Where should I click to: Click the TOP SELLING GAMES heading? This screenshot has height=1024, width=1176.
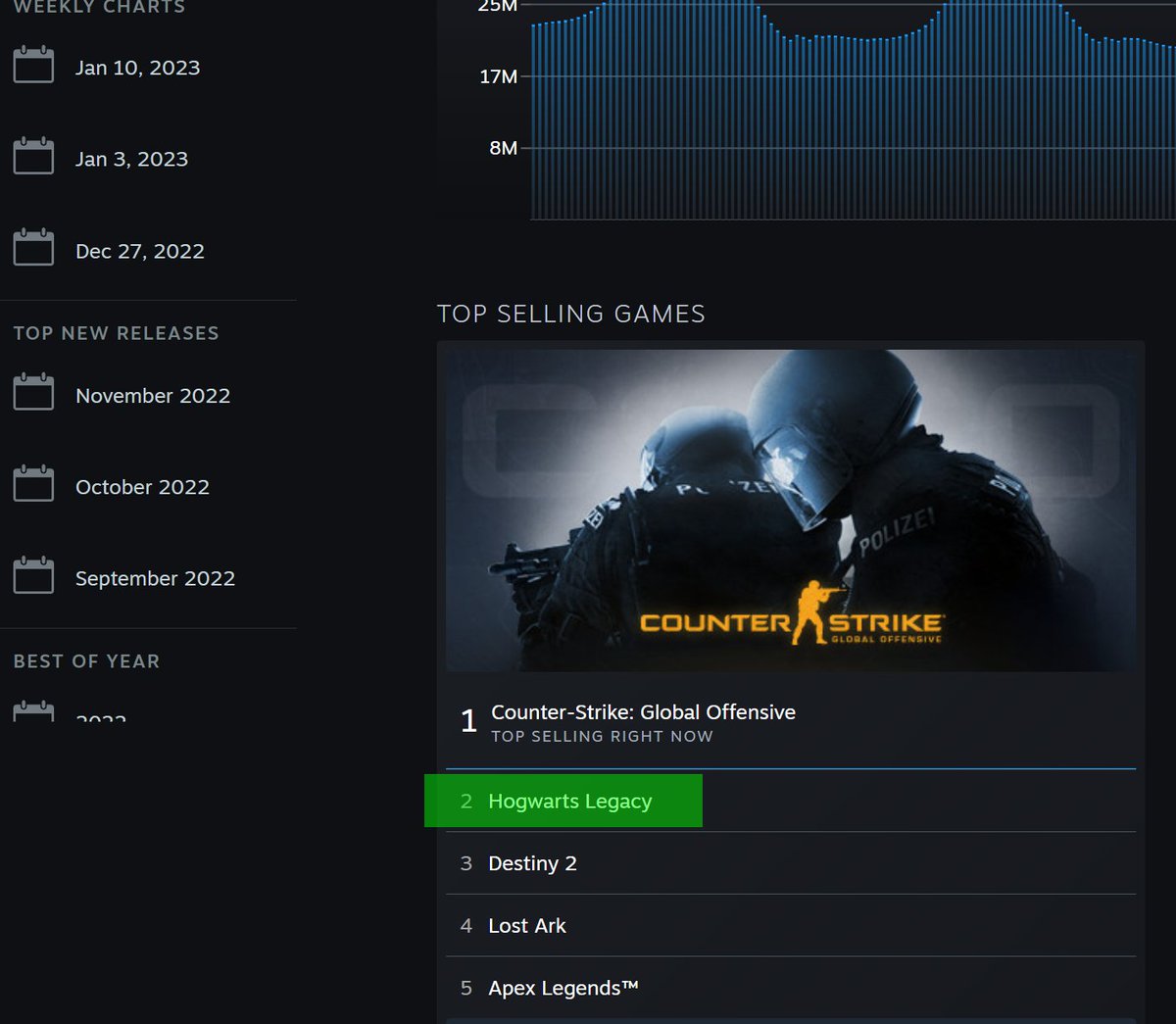[571, 314]
